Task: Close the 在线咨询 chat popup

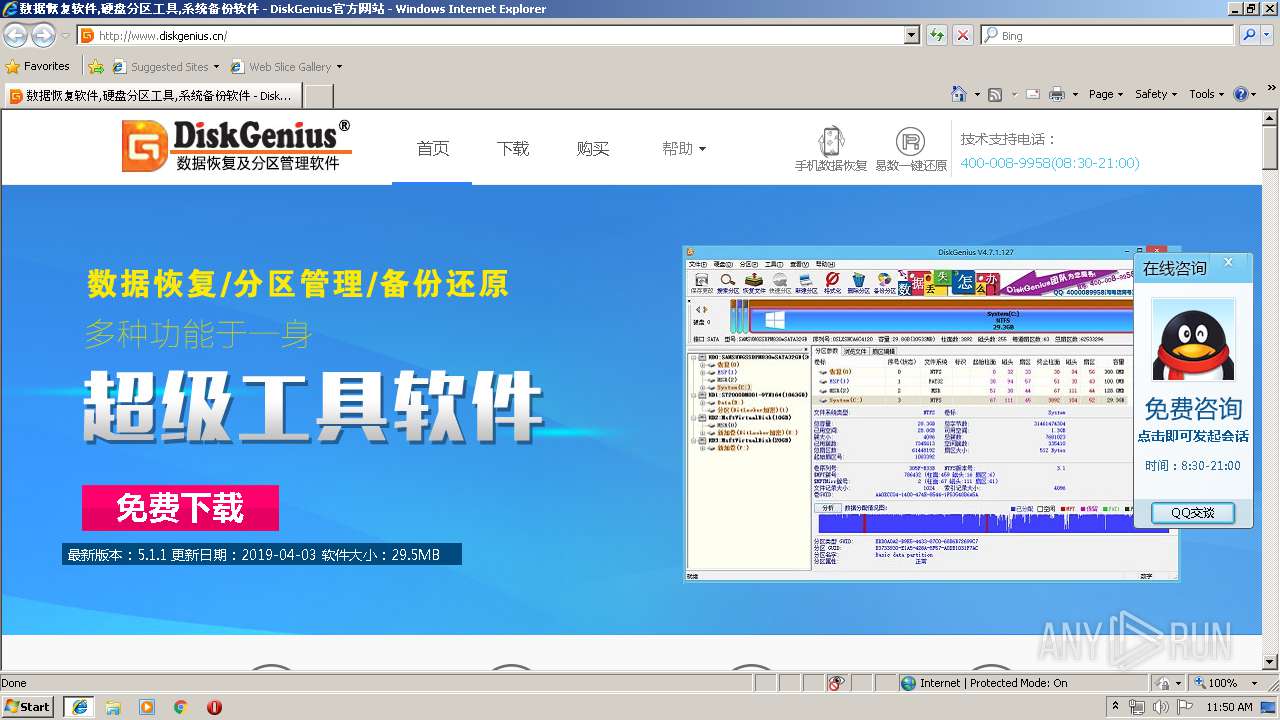Action: tap(1229, 263)
